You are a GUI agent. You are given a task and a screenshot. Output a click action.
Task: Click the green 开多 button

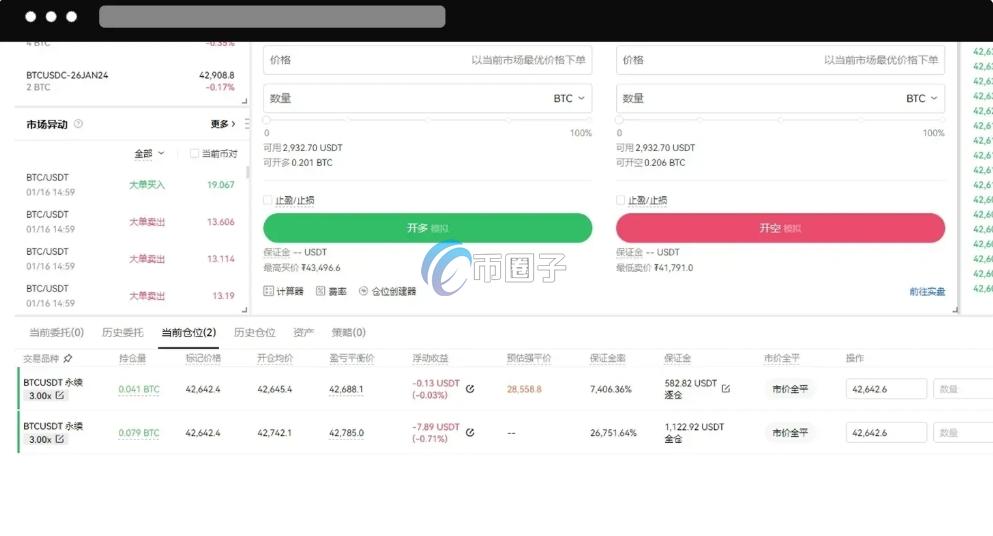click(427, 228)
